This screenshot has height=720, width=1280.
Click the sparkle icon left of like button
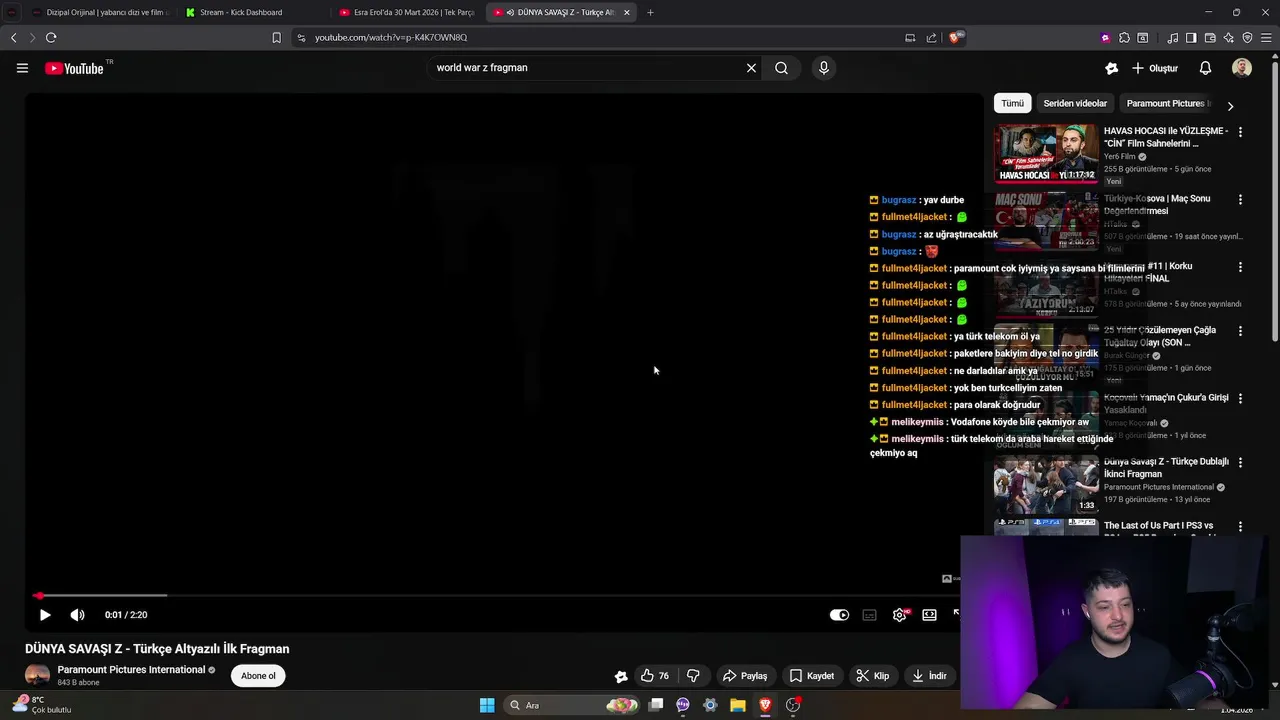[621, 676]
